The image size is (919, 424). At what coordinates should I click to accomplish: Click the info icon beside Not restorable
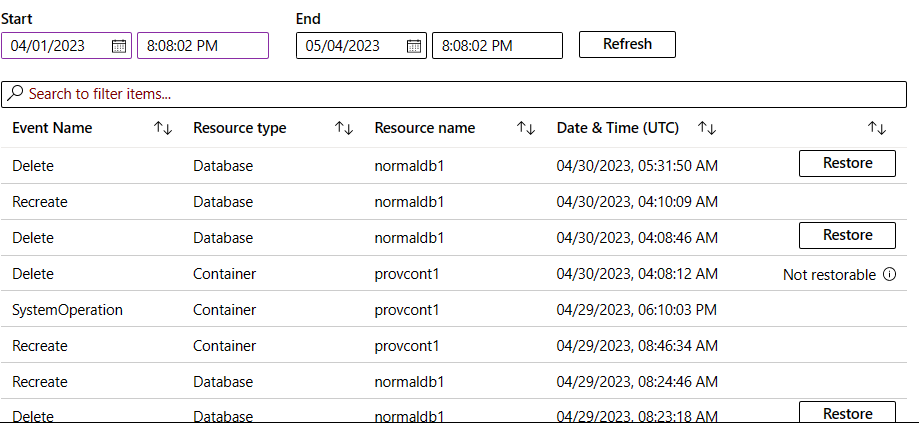[x=889, y=275]
